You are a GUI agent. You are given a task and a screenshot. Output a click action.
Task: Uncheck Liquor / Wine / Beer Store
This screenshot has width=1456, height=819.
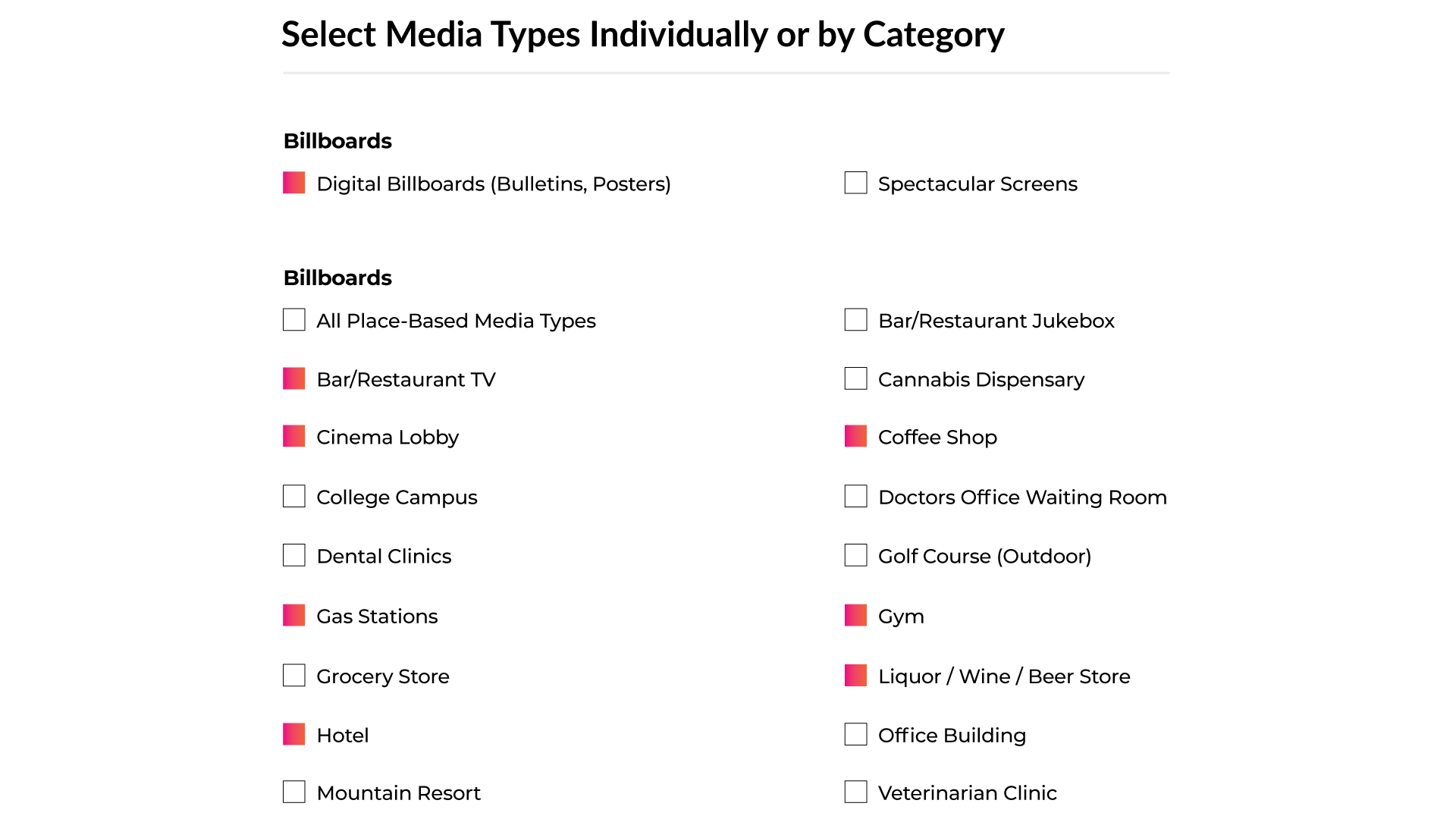click(855, 675)
